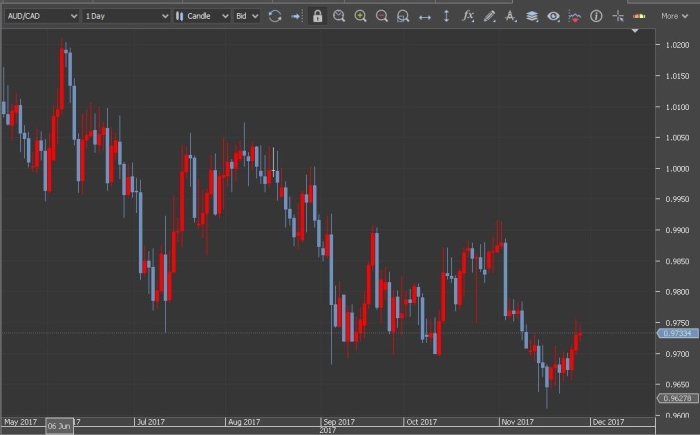Open the Bid price side dropdown
Image resolution: width=700 pixels, height=435 pixels.
pyautogui.click(x=247, y=16)
